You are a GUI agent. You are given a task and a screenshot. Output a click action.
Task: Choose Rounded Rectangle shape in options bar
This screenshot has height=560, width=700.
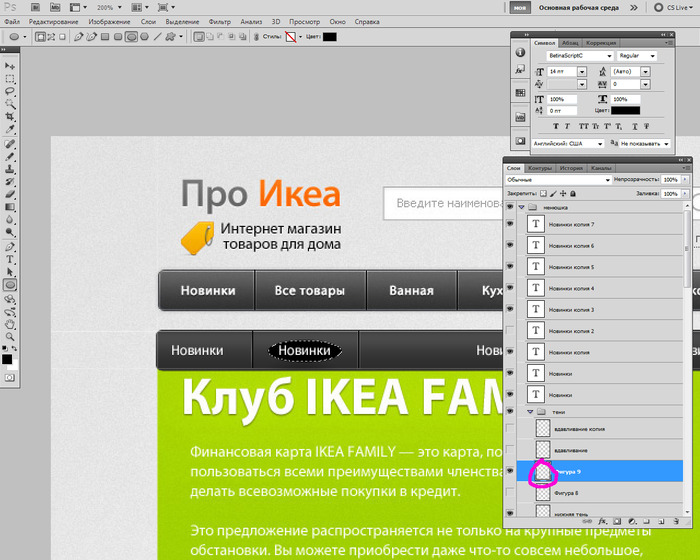click(118, 37)
